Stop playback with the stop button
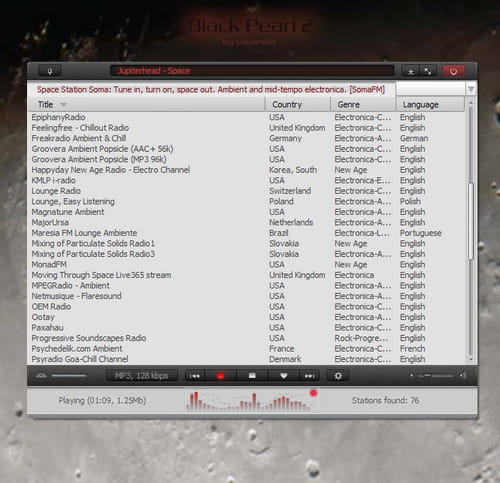This screenshot has width=500, height=483. coord(252,376)
